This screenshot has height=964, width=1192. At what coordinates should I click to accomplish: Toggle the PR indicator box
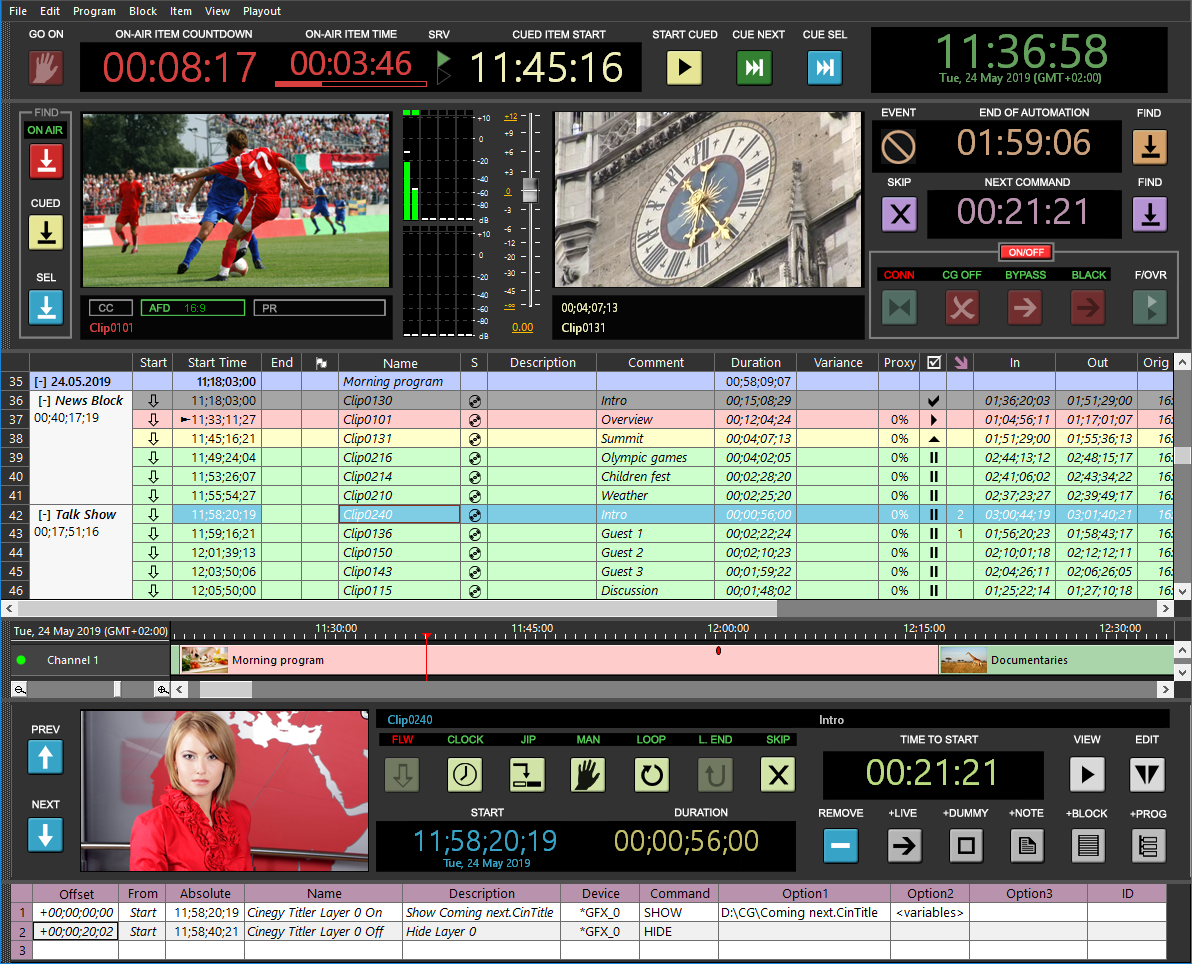click(319, 308)
